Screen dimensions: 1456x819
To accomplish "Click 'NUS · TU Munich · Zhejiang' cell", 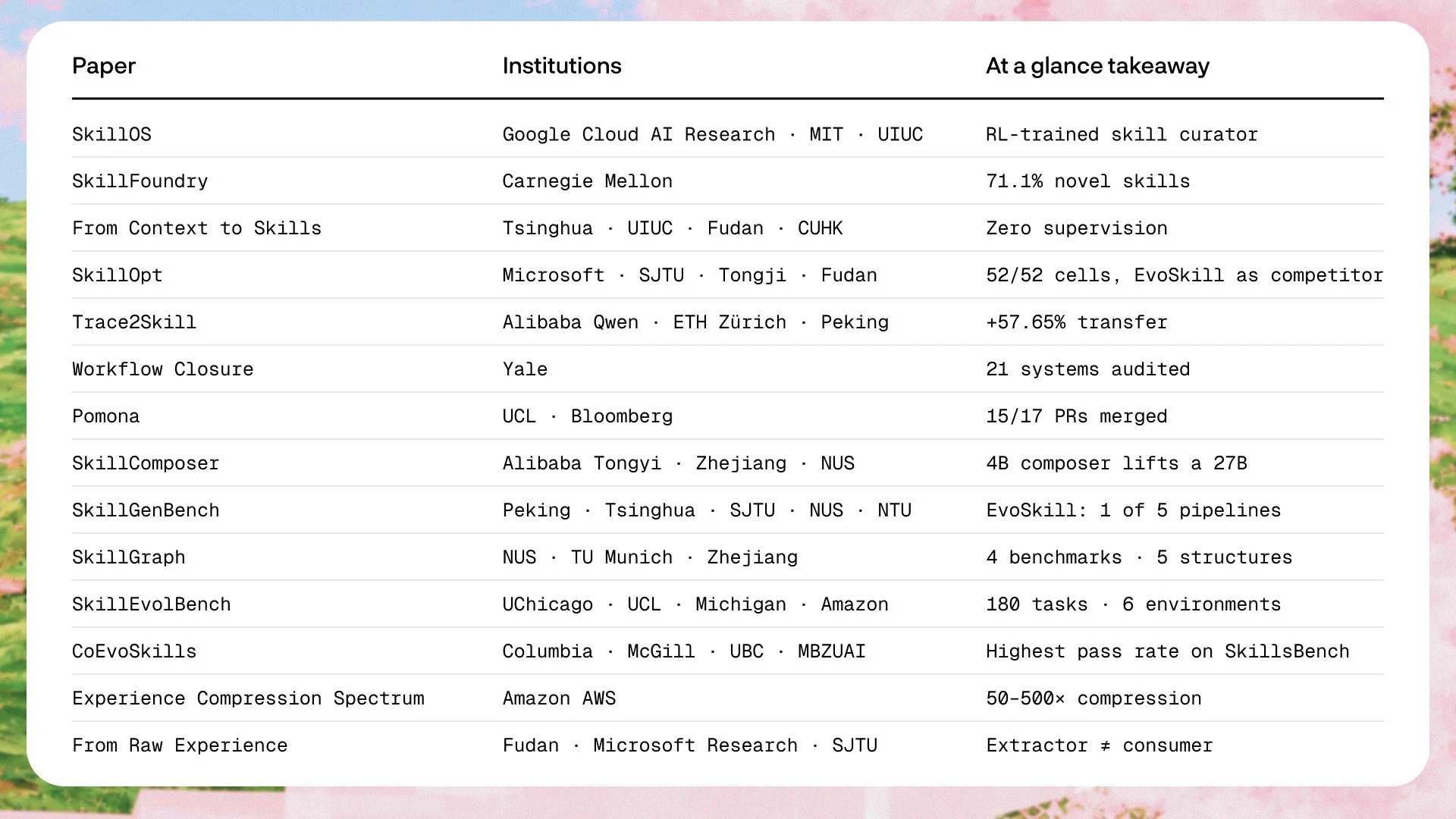I will click(649, 557).
